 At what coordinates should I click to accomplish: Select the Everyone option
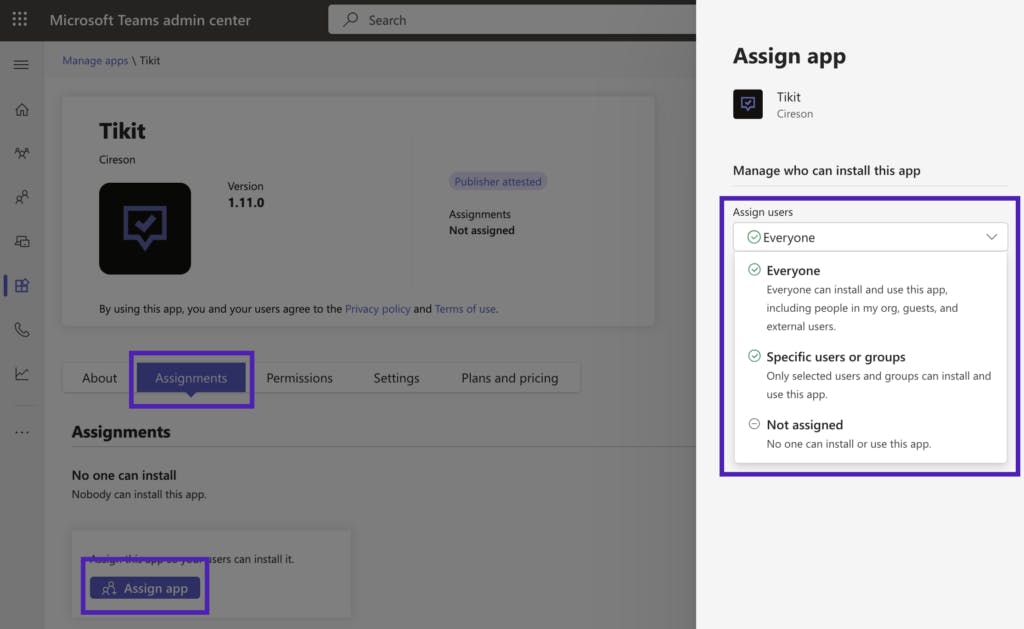pos(793,271)
